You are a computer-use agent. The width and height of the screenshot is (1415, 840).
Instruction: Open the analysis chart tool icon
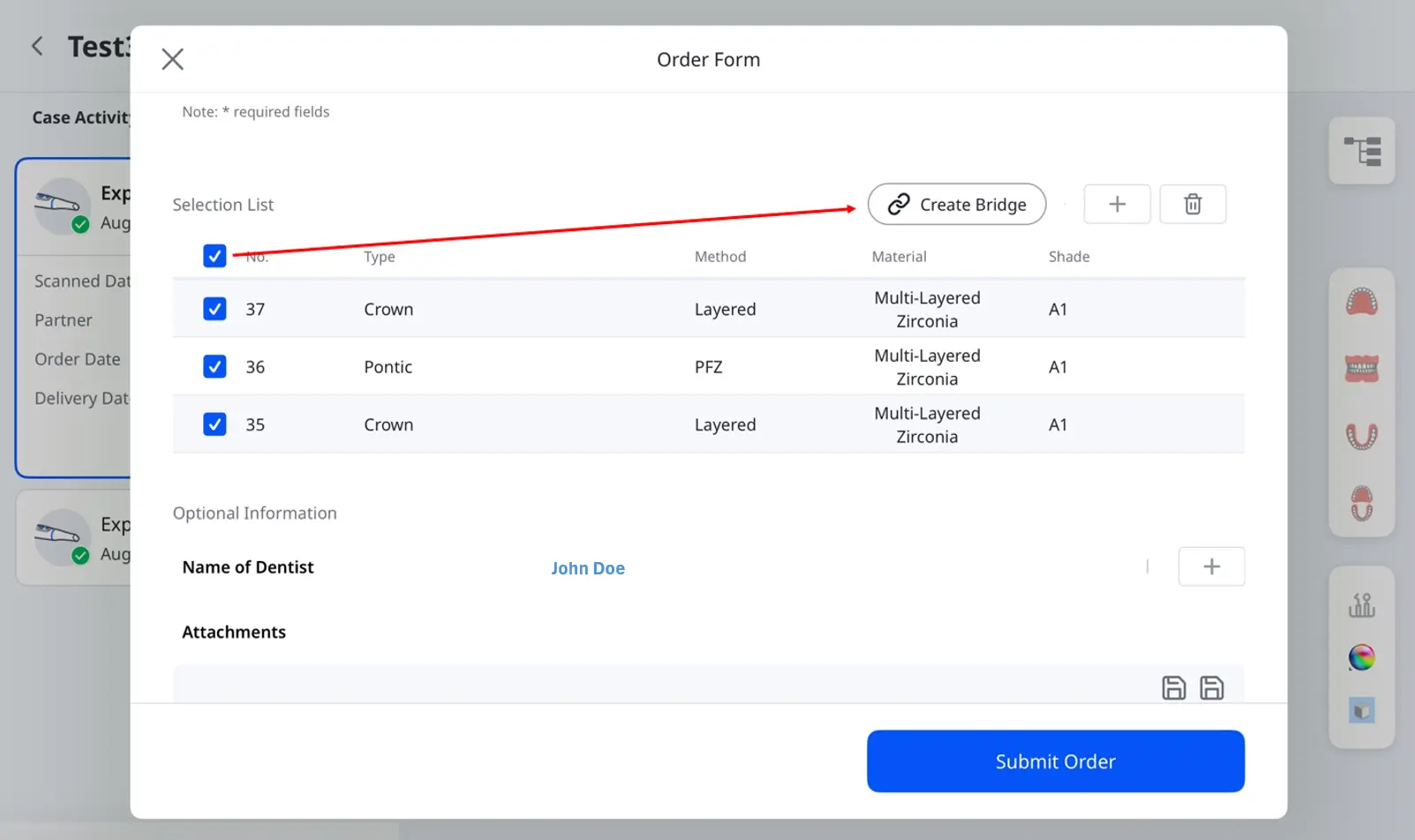click(1362, 604)
